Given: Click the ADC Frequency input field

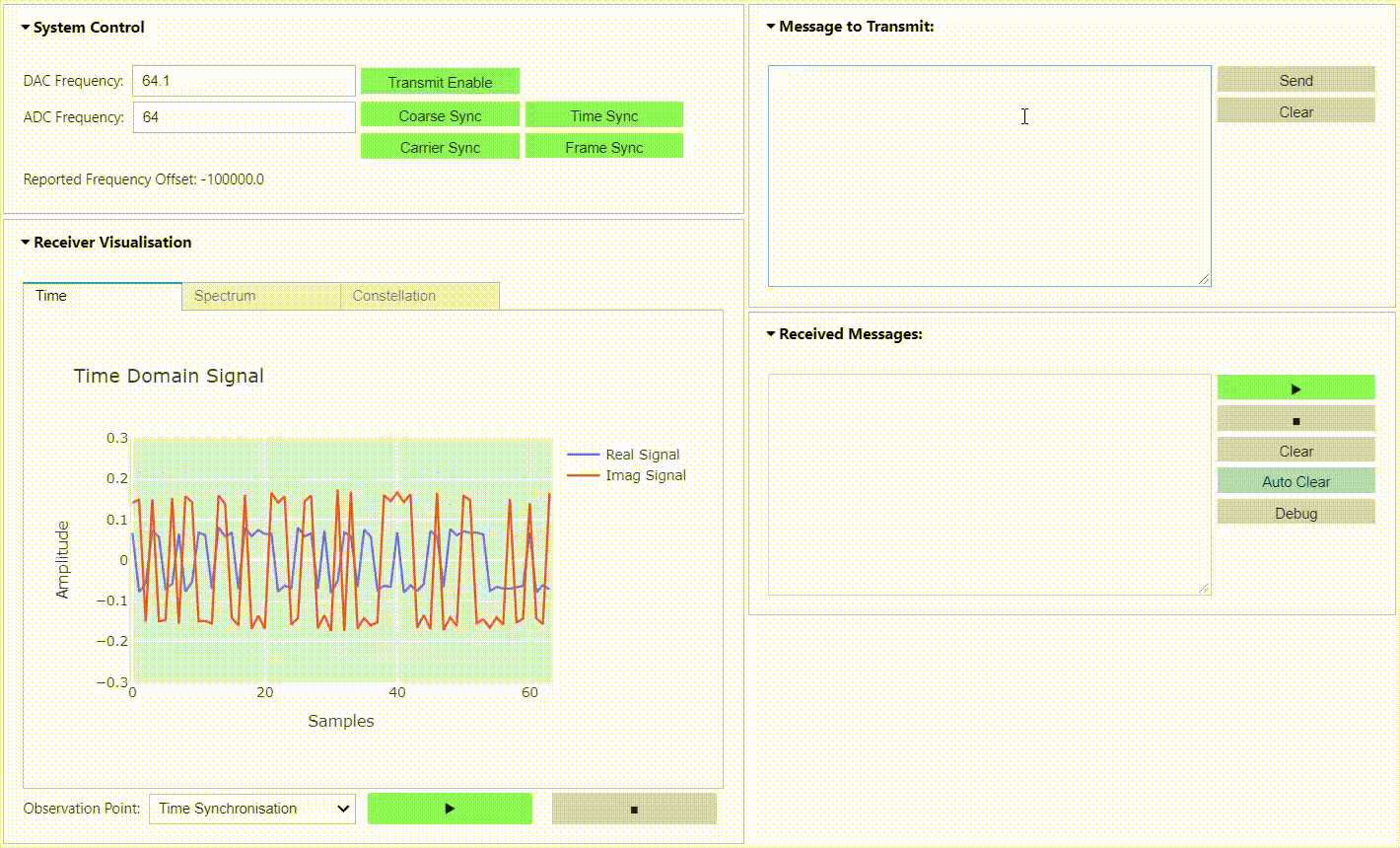Looking at the screenshot, I should coord(244,116).
